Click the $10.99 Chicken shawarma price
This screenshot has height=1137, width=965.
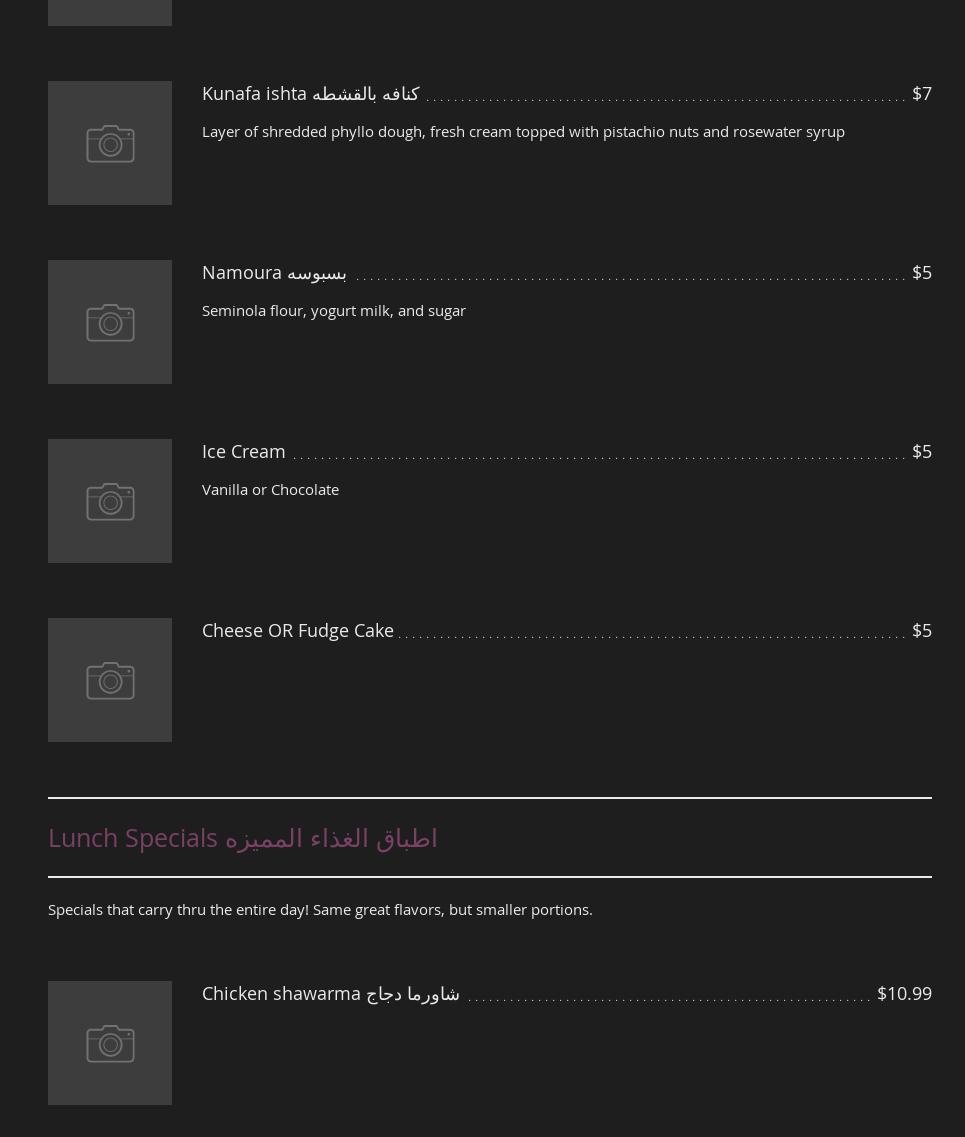pyautogui.click(x=903, y=993)
